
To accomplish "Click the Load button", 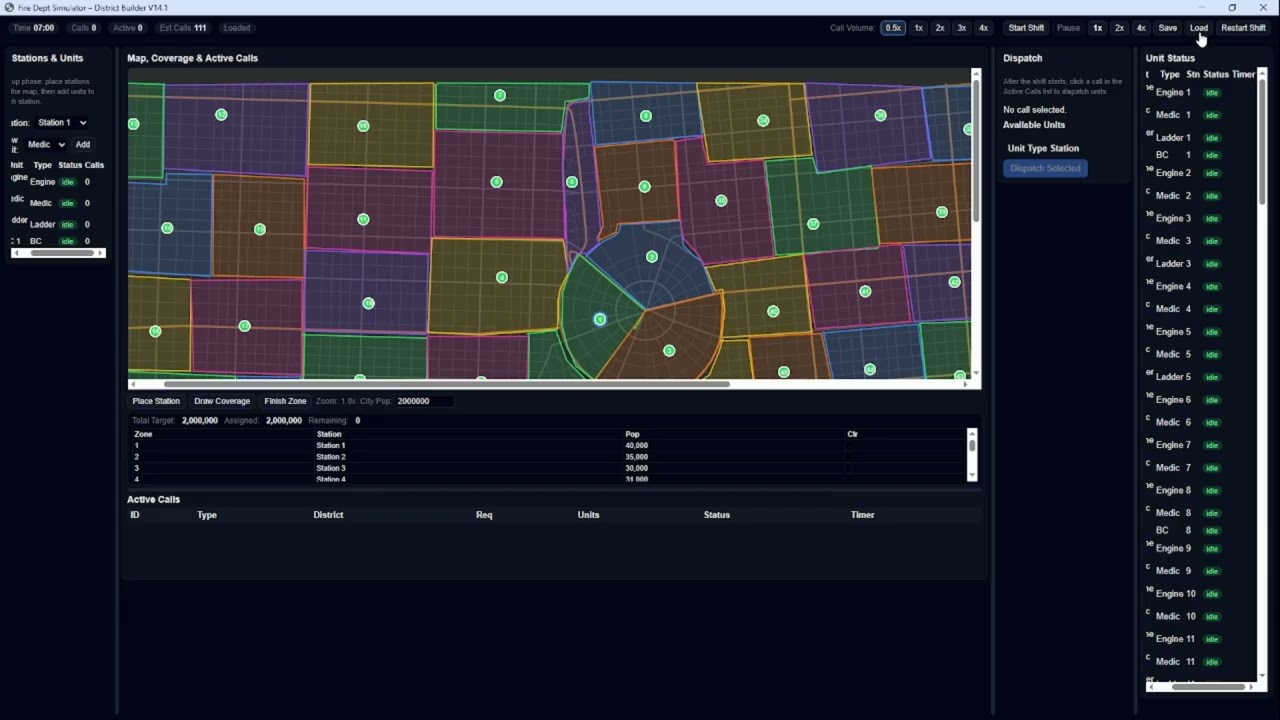I will pos(1199,28).
